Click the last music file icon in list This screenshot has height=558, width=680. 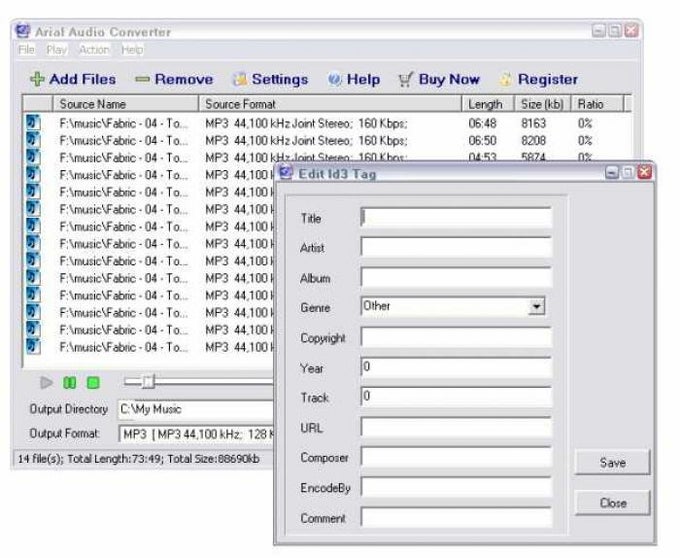click(33, 346)
